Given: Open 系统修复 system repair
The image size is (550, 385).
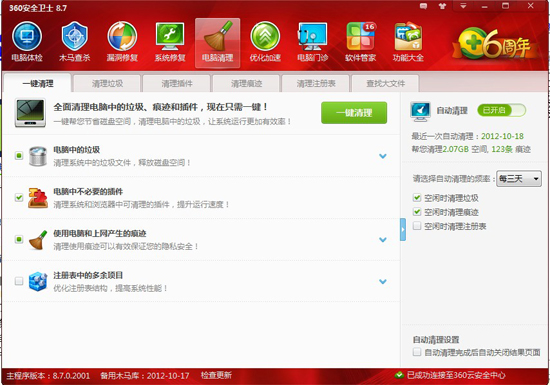Looking at the screenshot, I should pos(170,42).
